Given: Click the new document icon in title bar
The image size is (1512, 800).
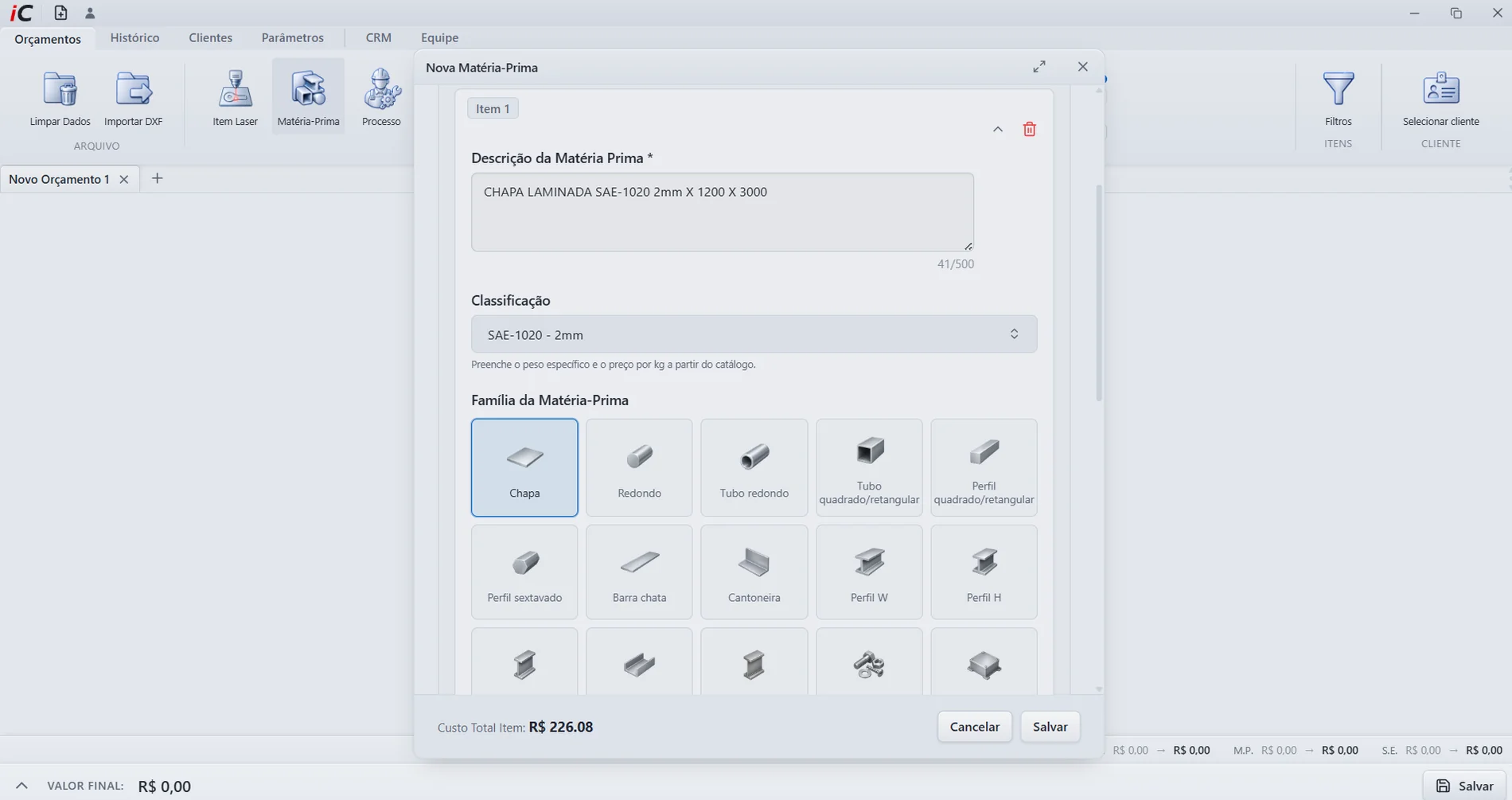Looking at the screenshot, I should coord(60,13).
